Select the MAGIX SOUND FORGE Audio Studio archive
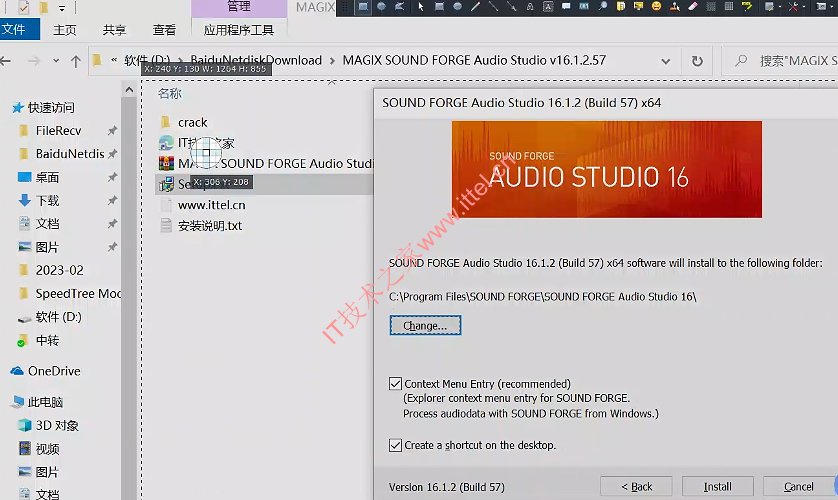Image resolution: width=838 pixels, height=500 pixels. coord(266,163)
